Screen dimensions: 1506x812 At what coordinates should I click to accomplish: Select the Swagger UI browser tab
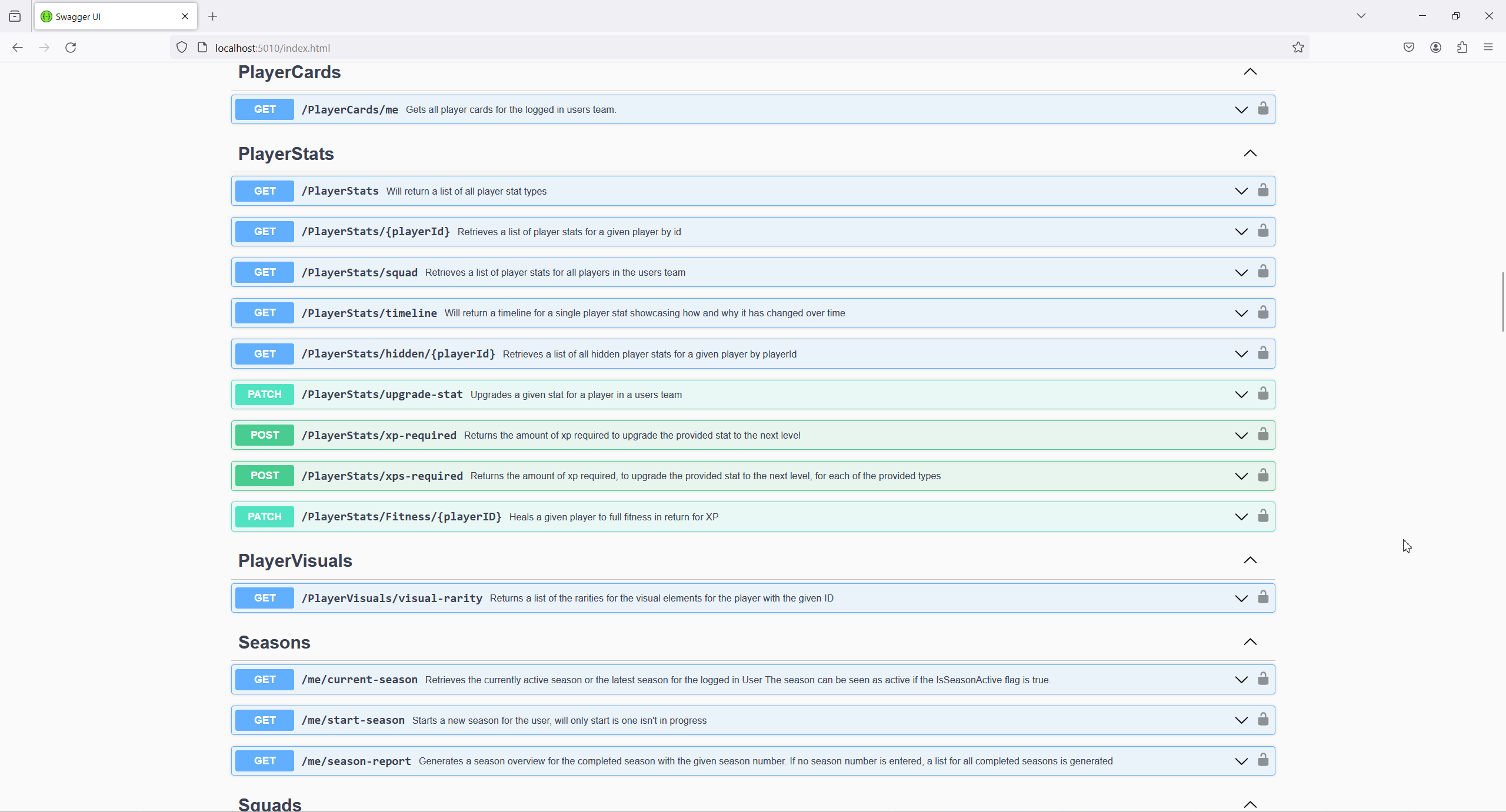pos(112,16)
